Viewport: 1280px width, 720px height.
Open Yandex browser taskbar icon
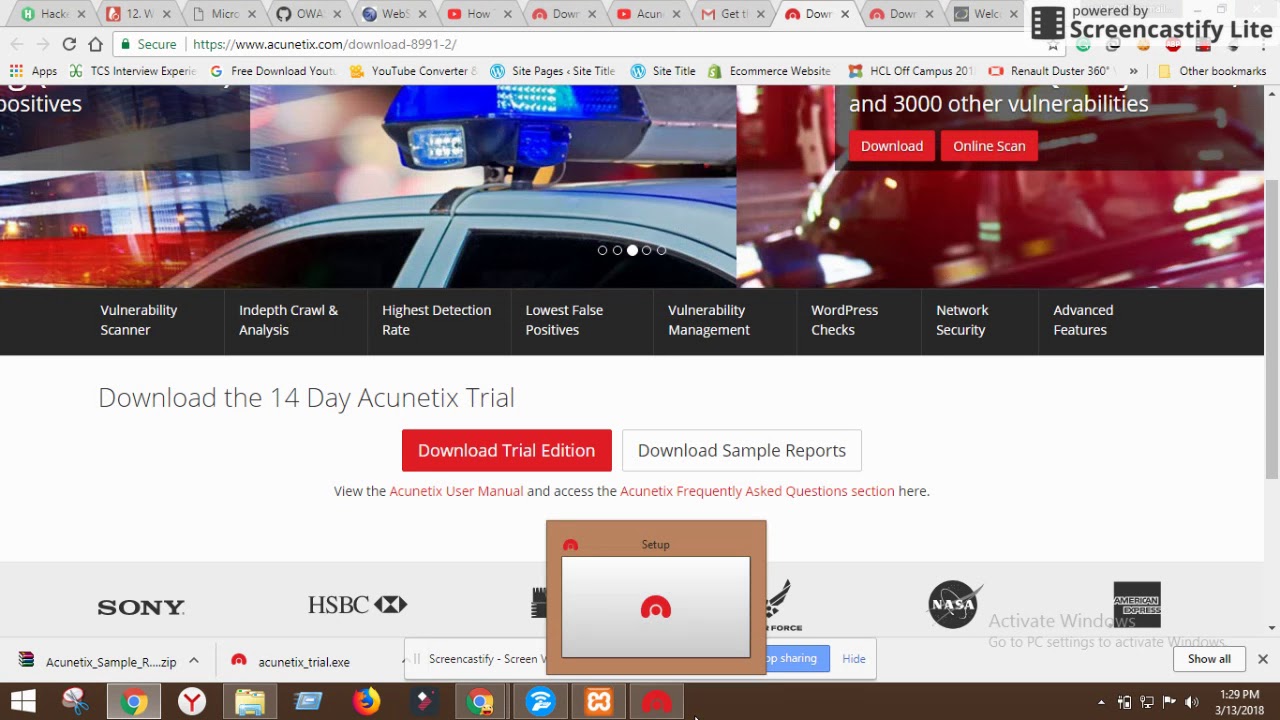tap(191, 702)
